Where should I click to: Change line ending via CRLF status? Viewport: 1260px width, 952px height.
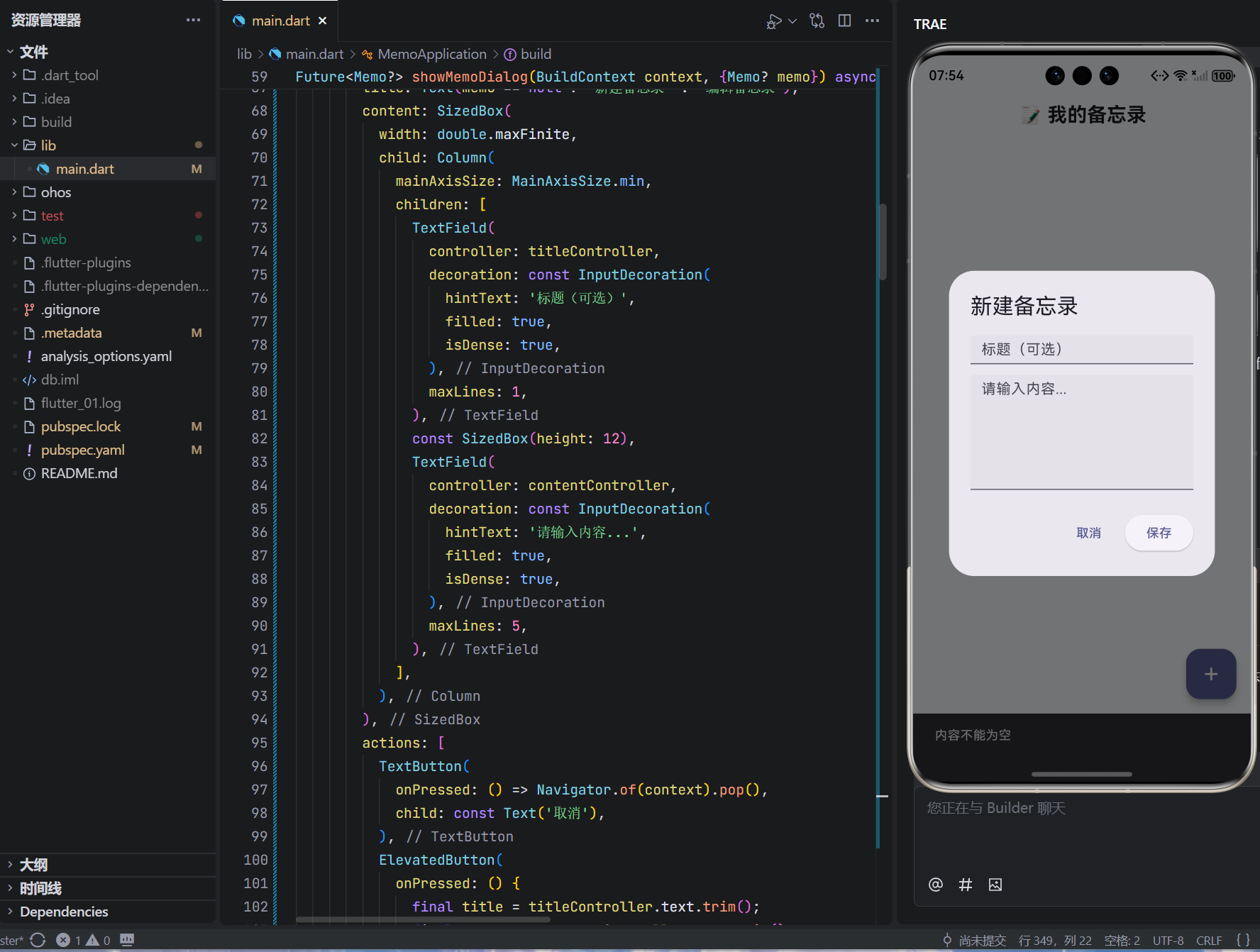point(1209,940)
